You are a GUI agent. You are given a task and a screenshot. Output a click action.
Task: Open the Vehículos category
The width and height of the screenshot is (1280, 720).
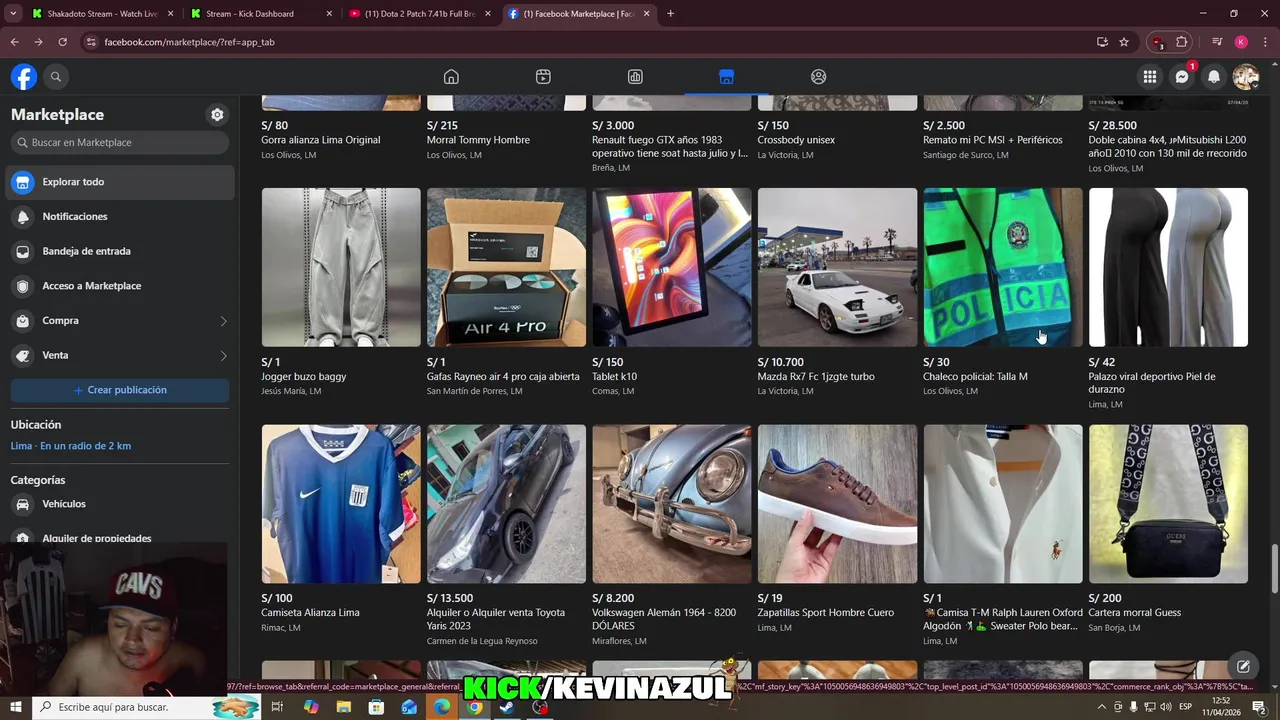pos(120,504)
